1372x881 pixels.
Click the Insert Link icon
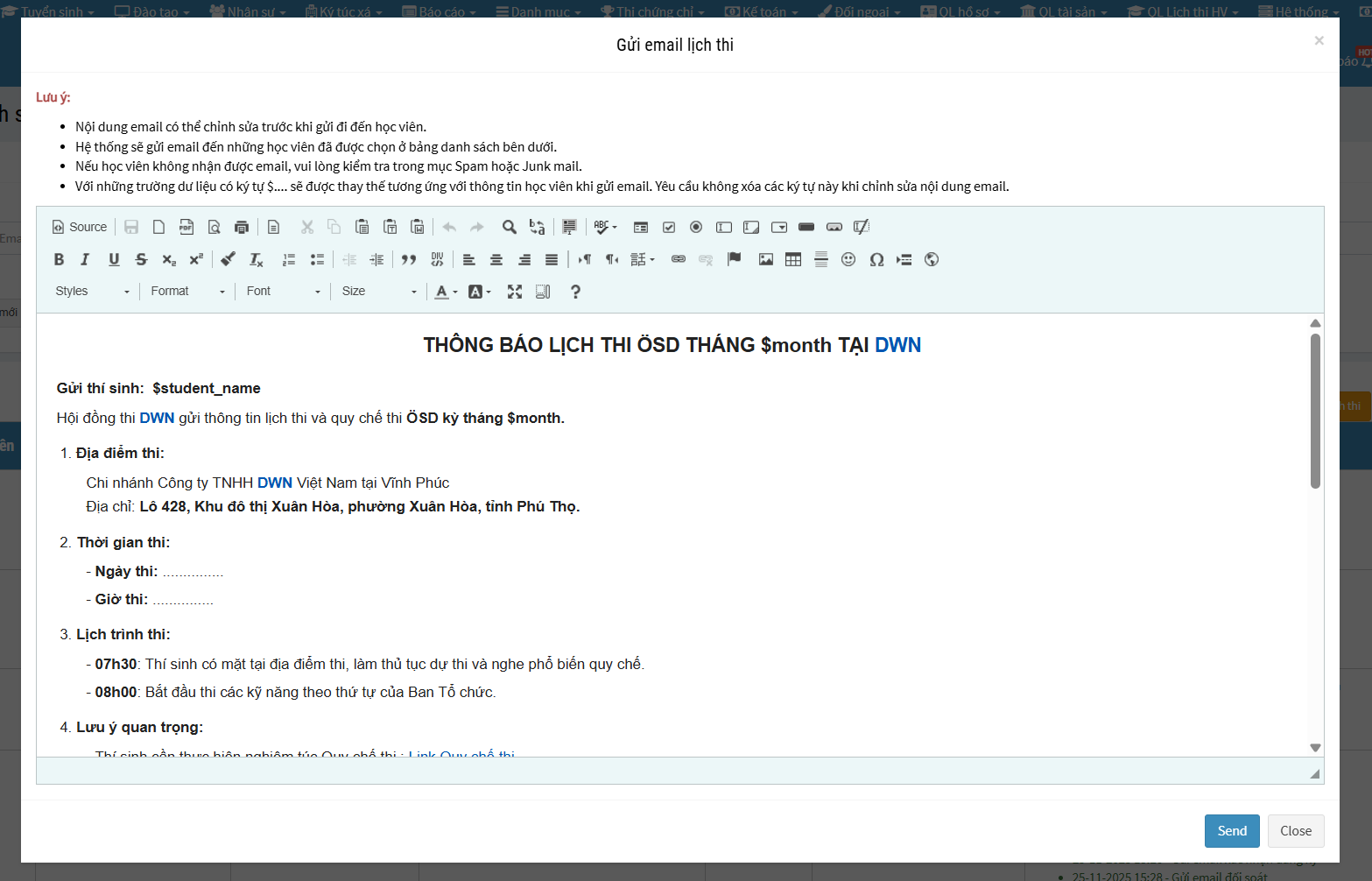coord(679,259)
